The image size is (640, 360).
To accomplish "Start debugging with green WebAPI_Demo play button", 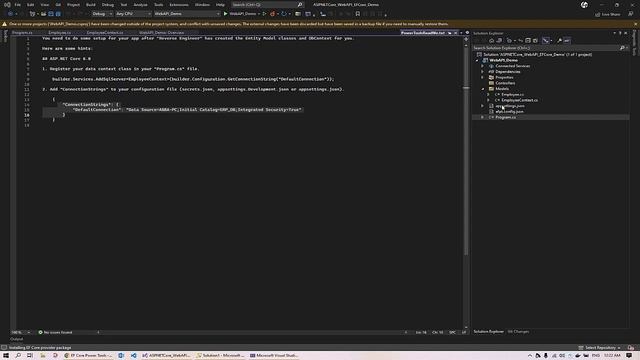I will (x=241, y=14).
